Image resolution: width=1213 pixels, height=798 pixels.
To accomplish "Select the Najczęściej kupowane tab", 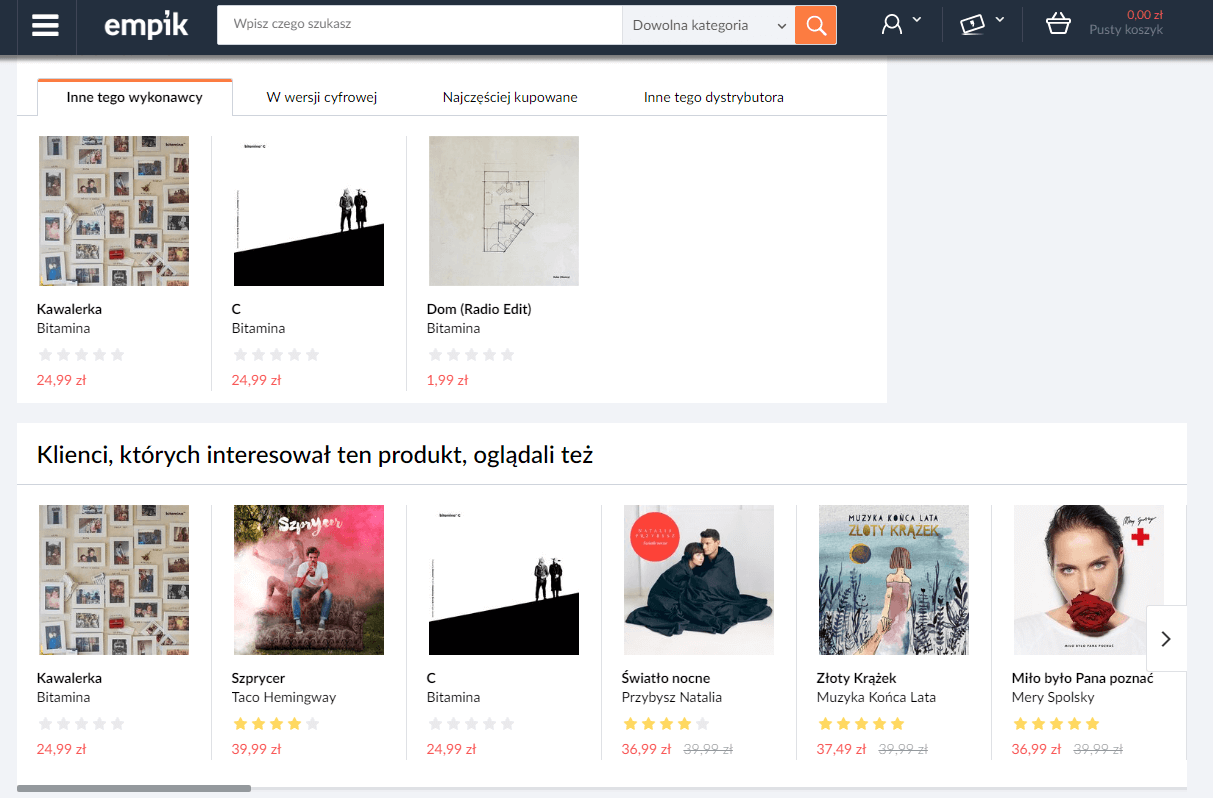I will [x=510, y=97].
